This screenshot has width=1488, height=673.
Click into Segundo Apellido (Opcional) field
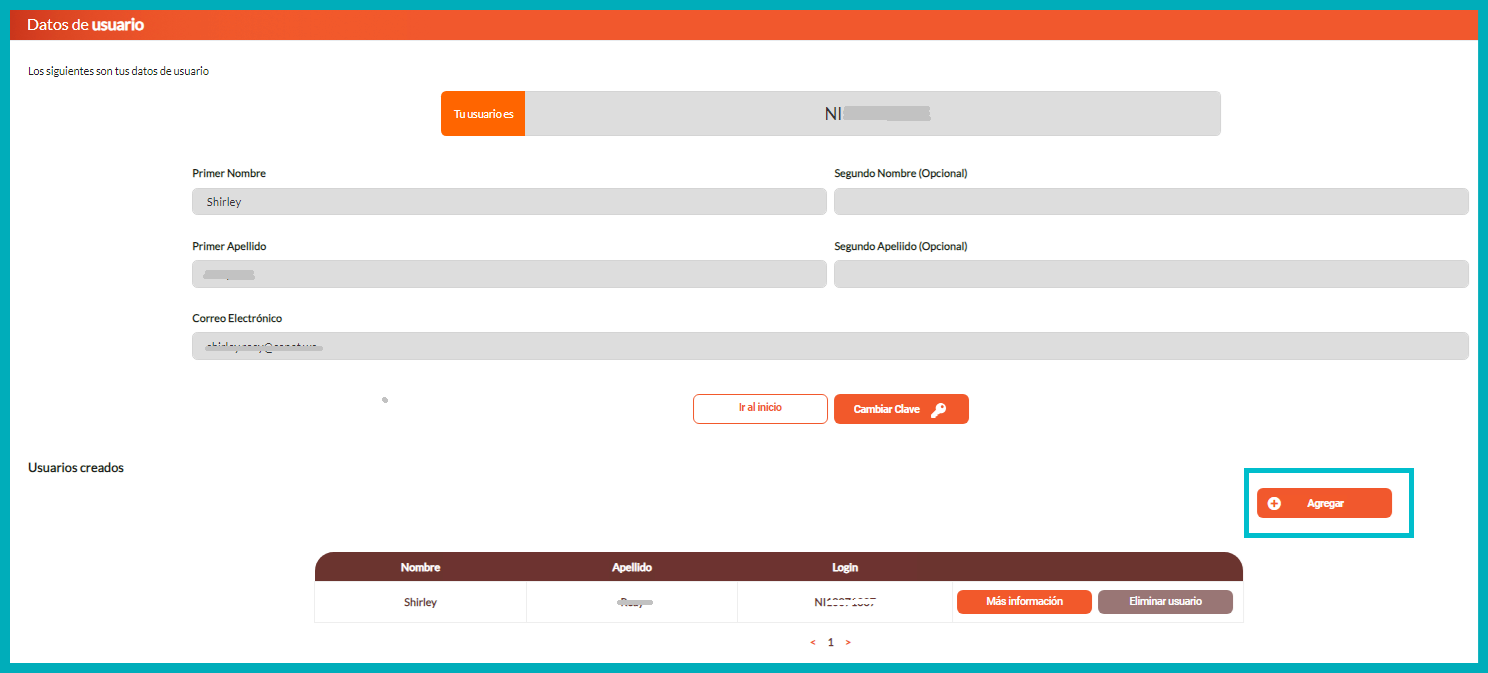click(x=1151, y=274)
